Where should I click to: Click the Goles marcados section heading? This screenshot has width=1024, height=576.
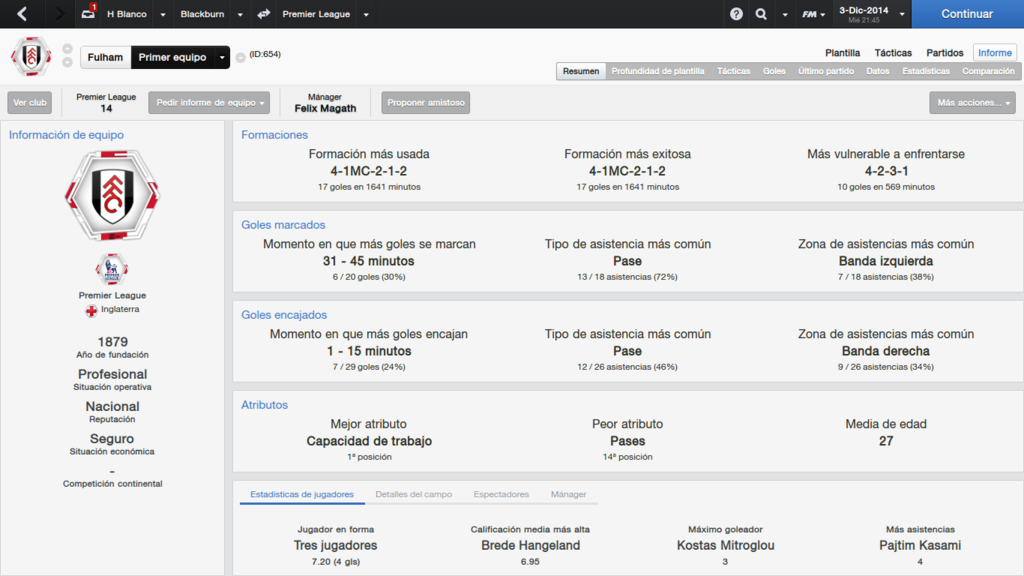pyautogui.click(x=283, y=225)
